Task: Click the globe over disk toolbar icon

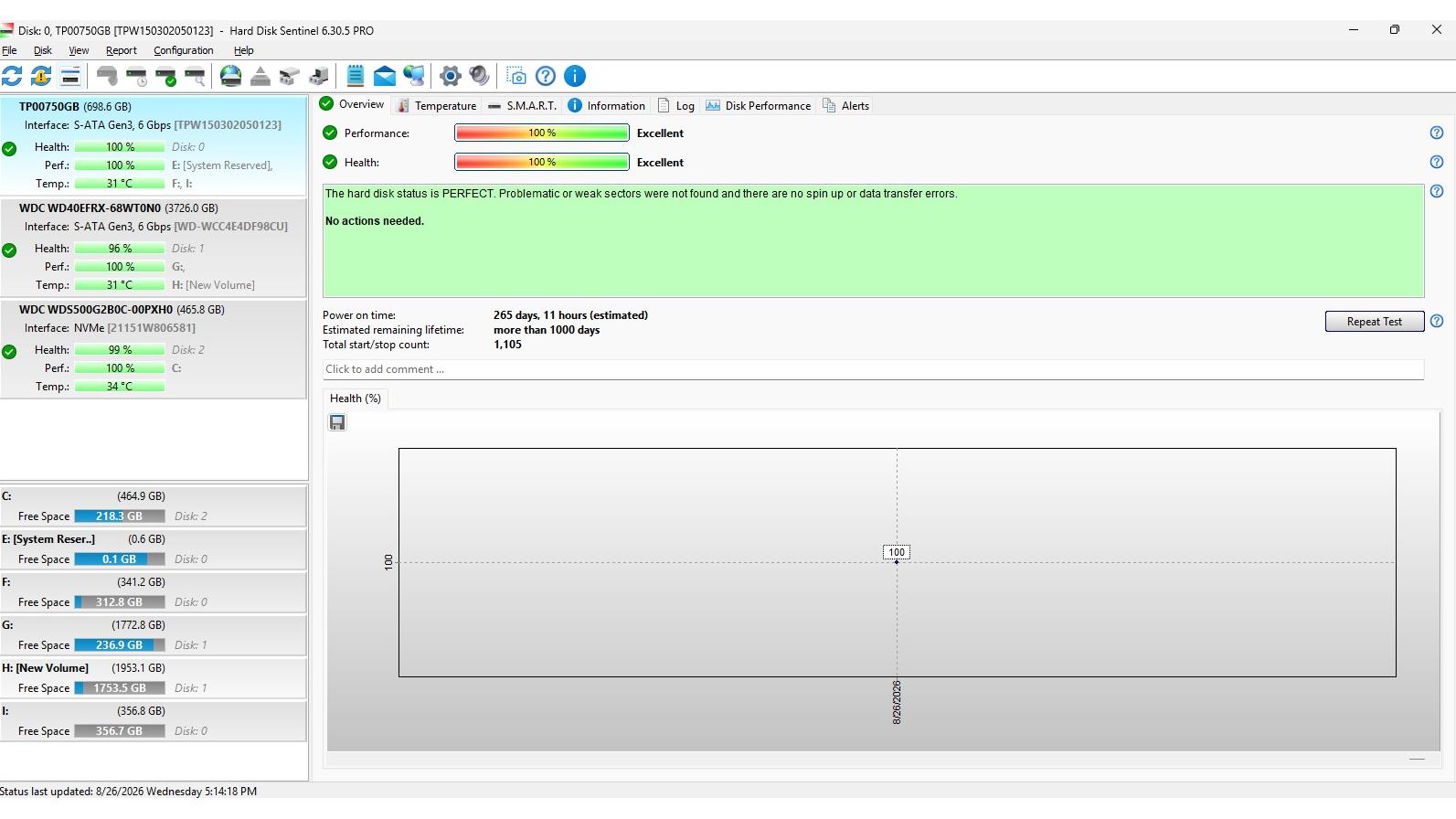Action: coord(231,76)
